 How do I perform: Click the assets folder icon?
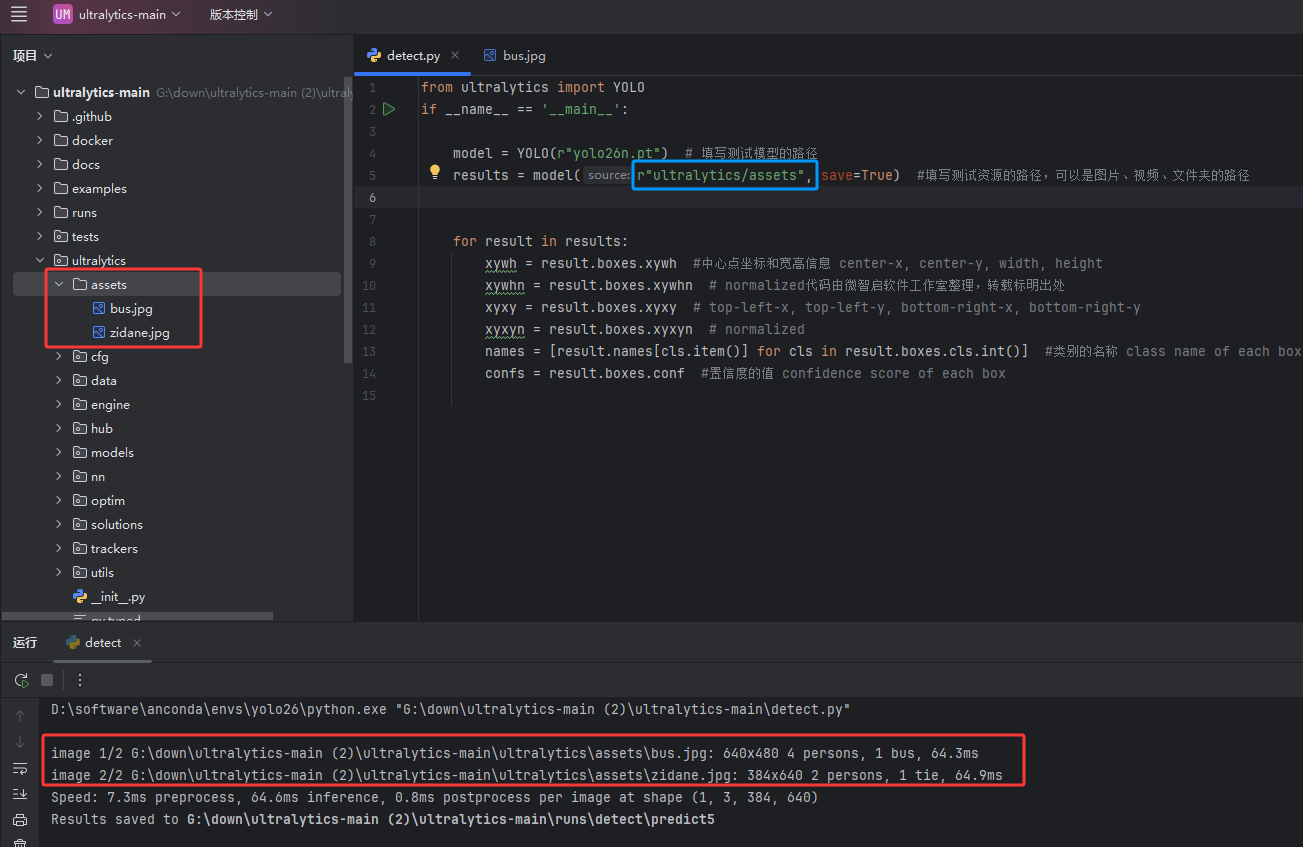pos(80,284)
